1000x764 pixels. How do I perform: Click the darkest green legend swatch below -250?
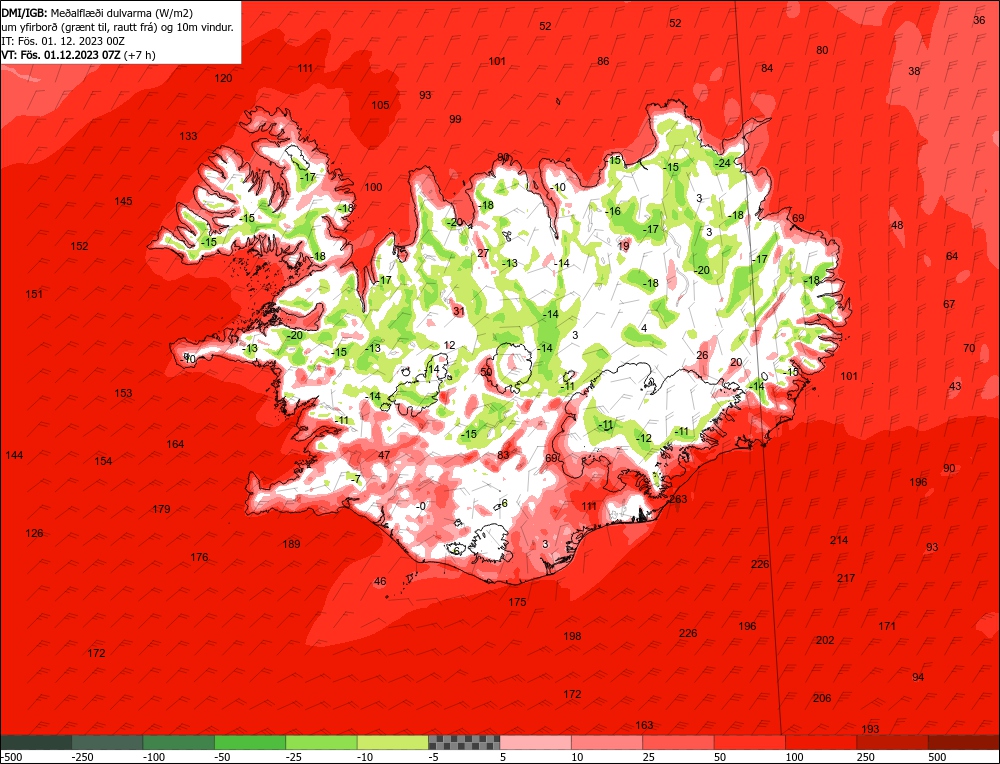pyautogui.click(x=36, y=742)
